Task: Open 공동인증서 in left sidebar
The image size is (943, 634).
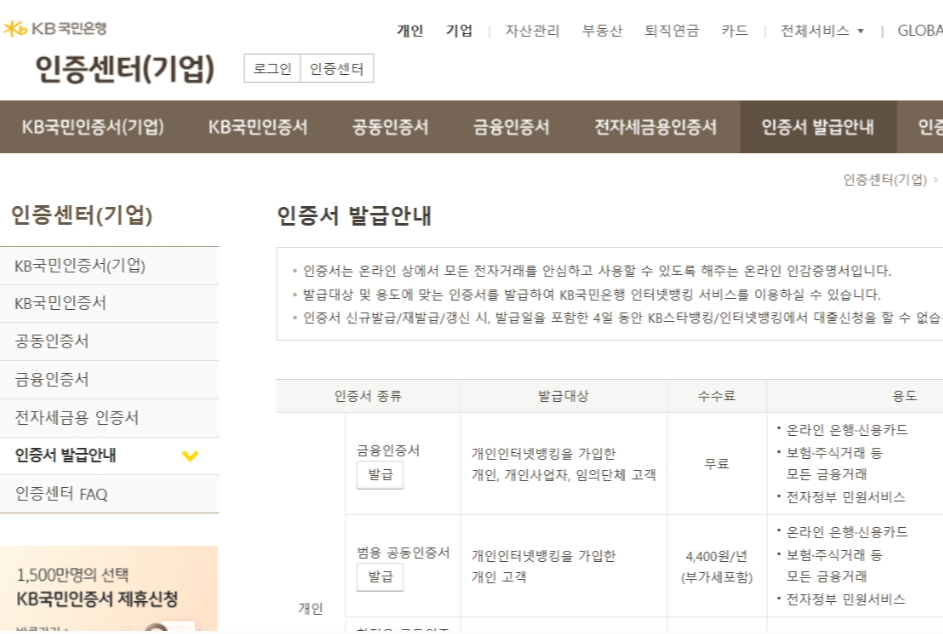Action: click(109, 342)
